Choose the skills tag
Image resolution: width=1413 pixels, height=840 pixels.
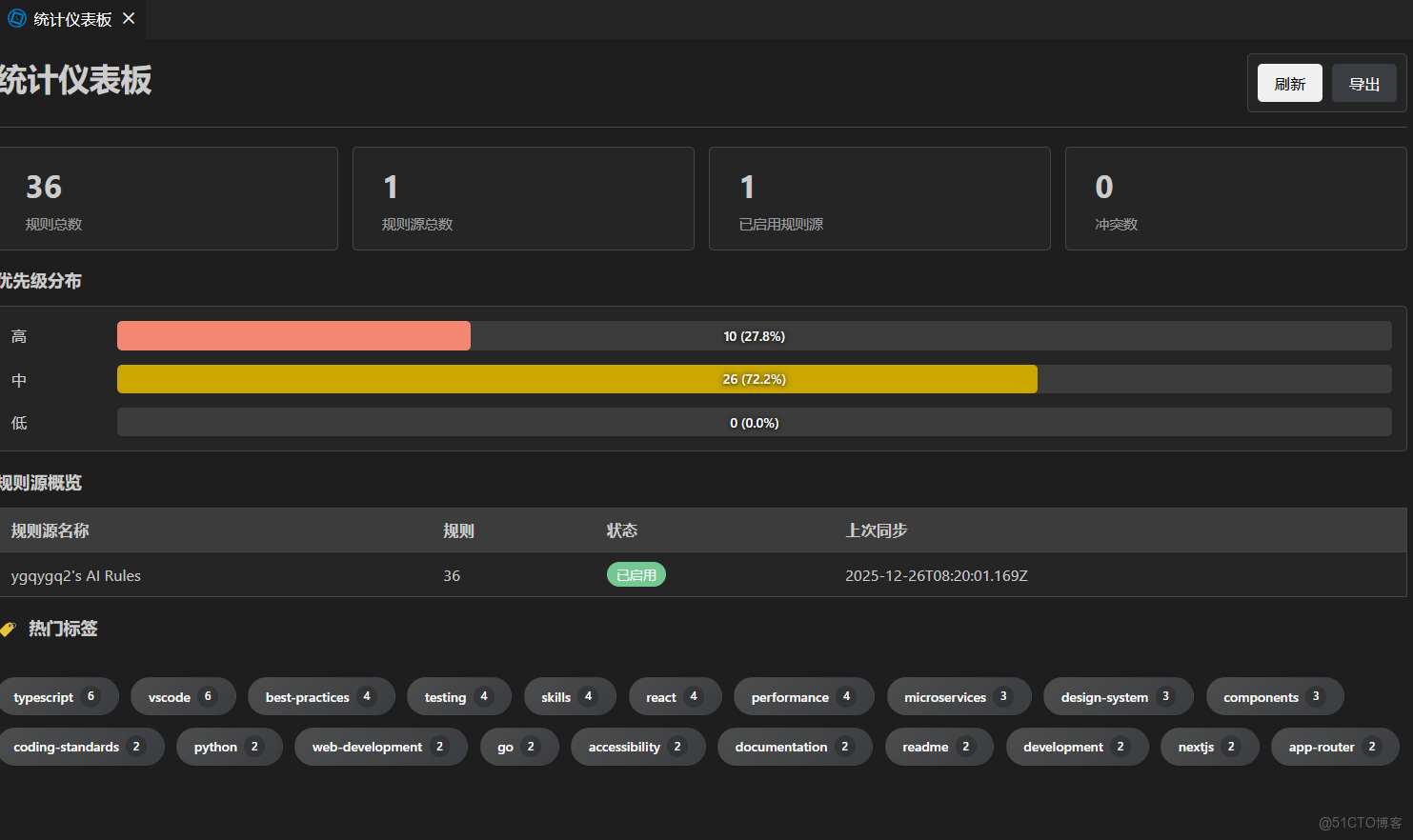click(x=570, y=696)
